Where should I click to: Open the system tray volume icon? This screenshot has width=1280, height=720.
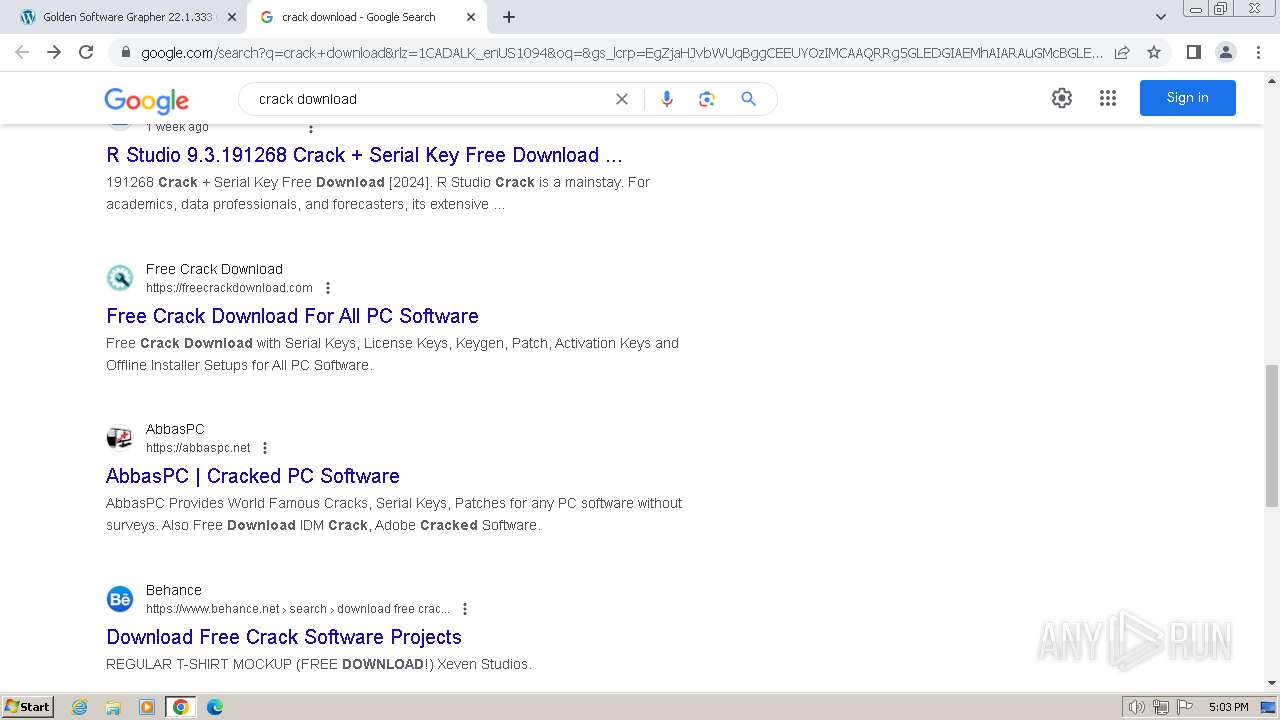click(1137, 707)
